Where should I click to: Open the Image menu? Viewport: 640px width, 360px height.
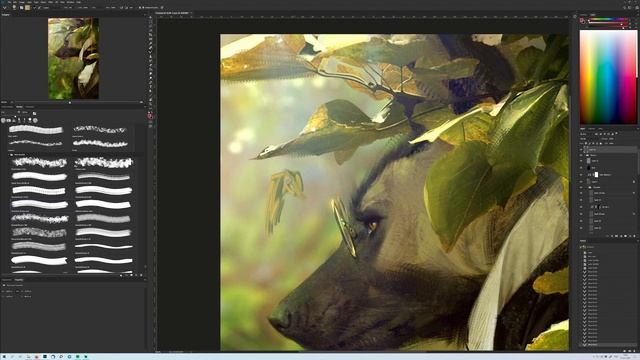coord(22,2)
